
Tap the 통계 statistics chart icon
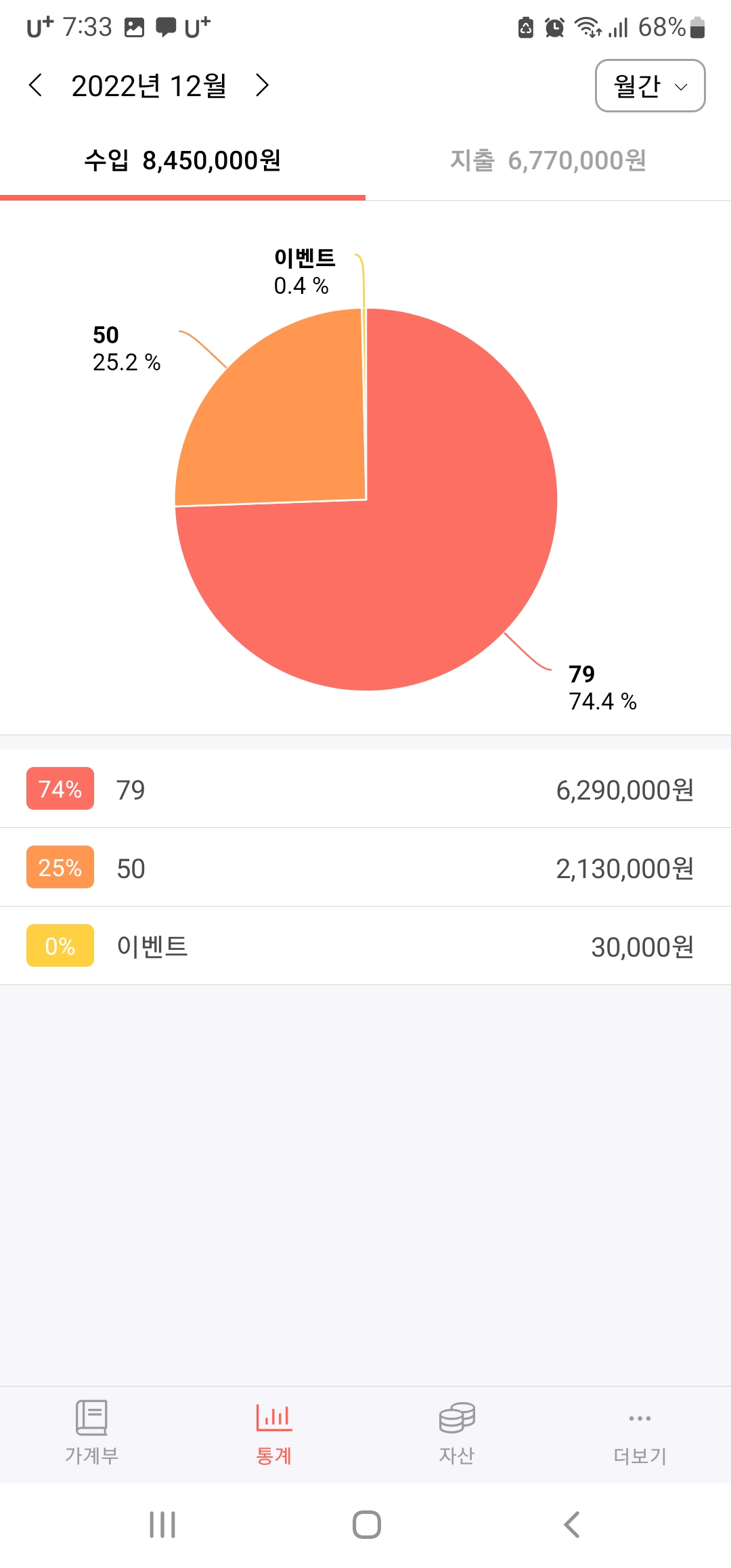click(274, 1417)
